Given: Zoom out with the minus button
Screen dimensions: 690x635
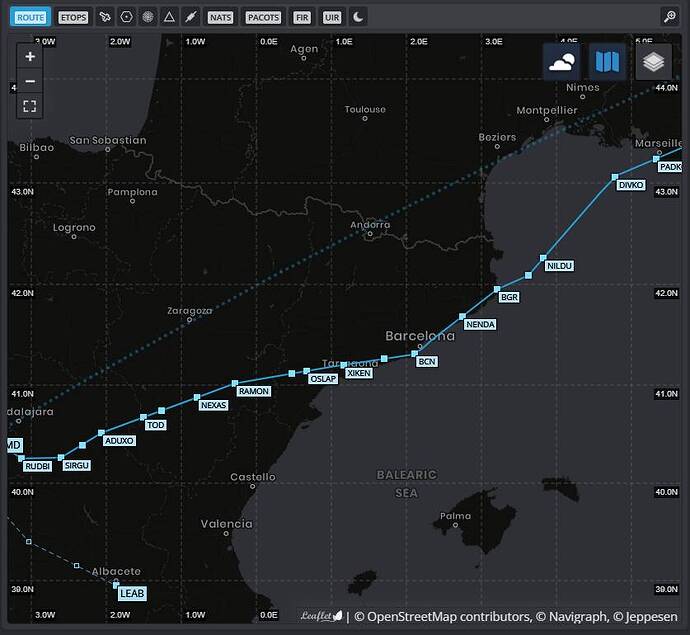Looking at the screenshot, I should coord(30,81).
